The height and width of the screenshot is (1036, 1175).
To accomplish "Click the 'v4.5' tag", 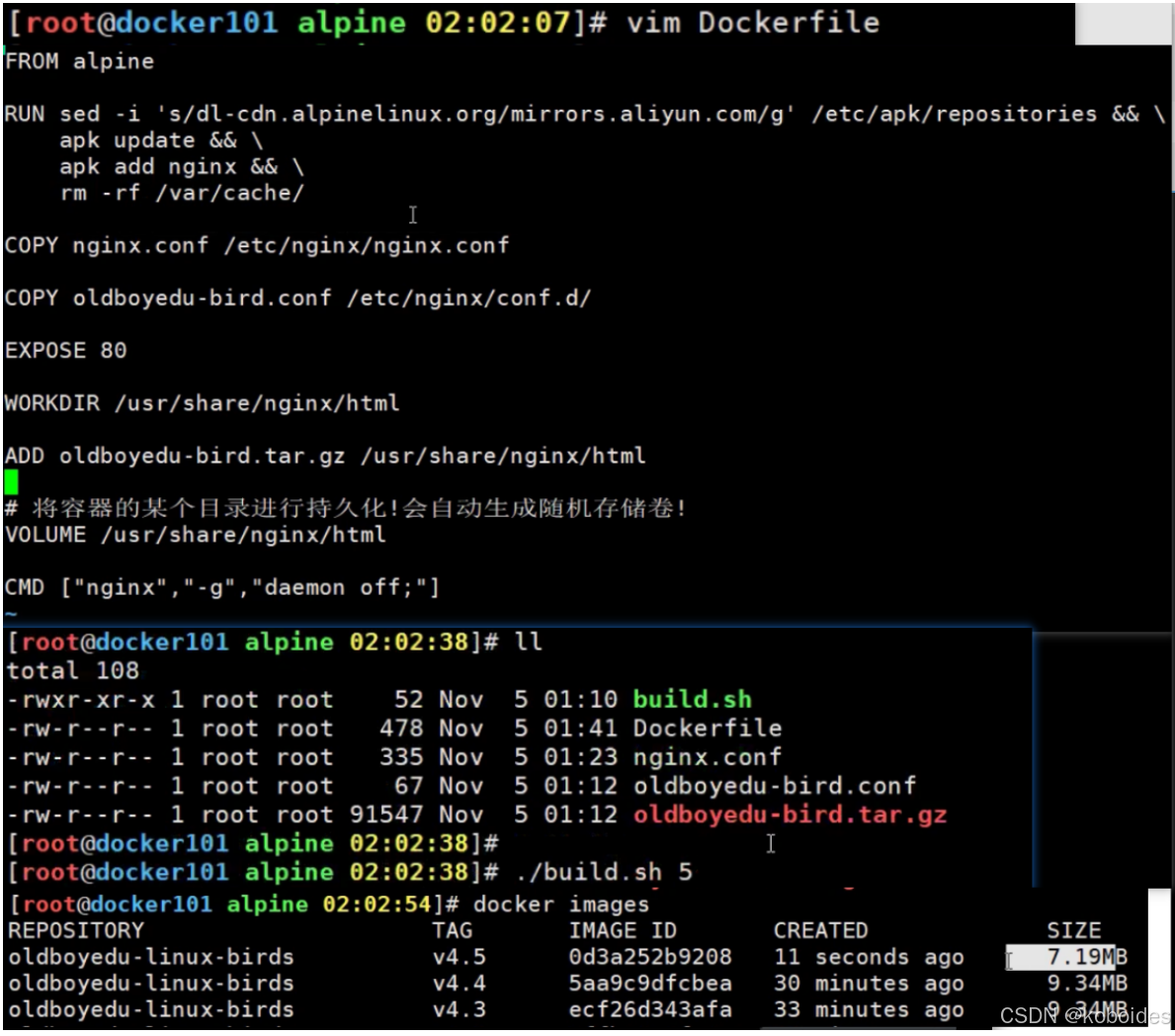I will 460,957.
